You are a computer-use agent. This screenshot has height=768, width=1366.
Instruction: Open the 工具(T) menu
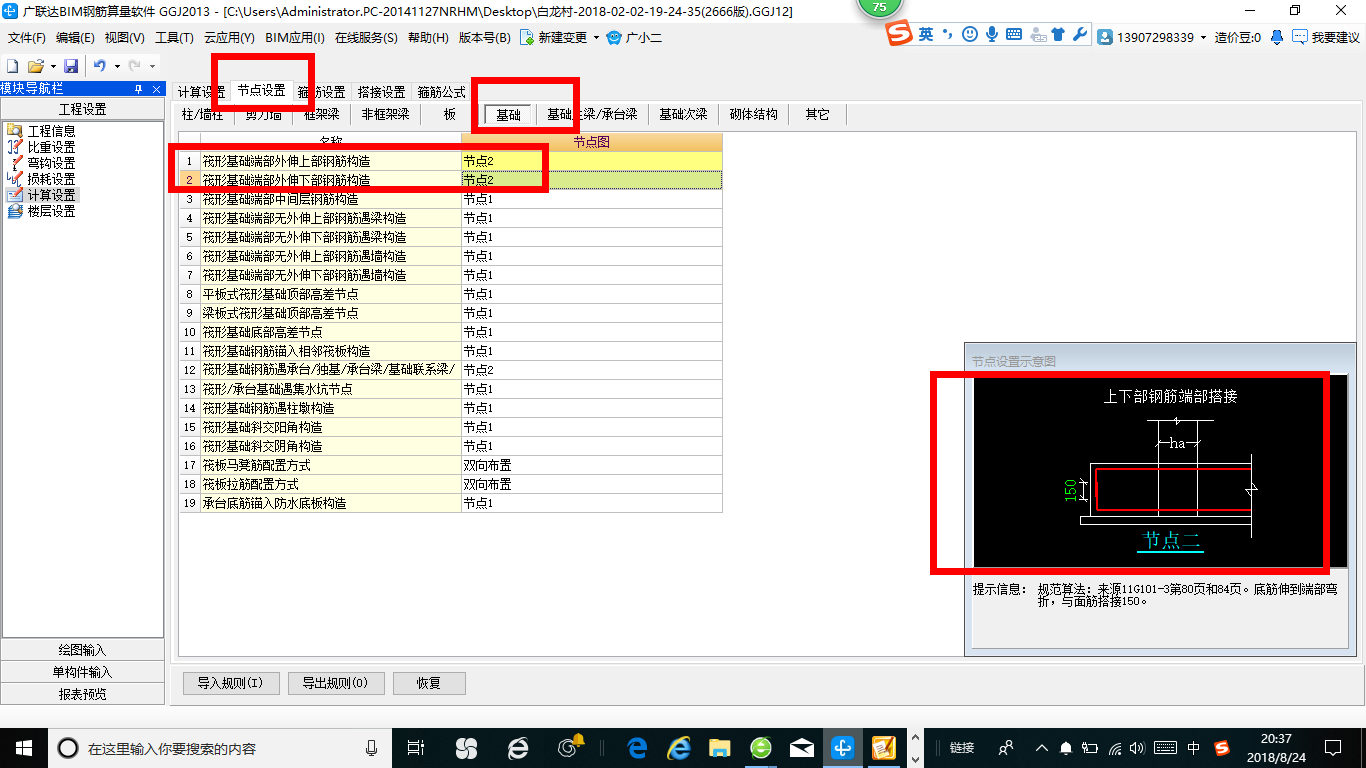point(174,38)
